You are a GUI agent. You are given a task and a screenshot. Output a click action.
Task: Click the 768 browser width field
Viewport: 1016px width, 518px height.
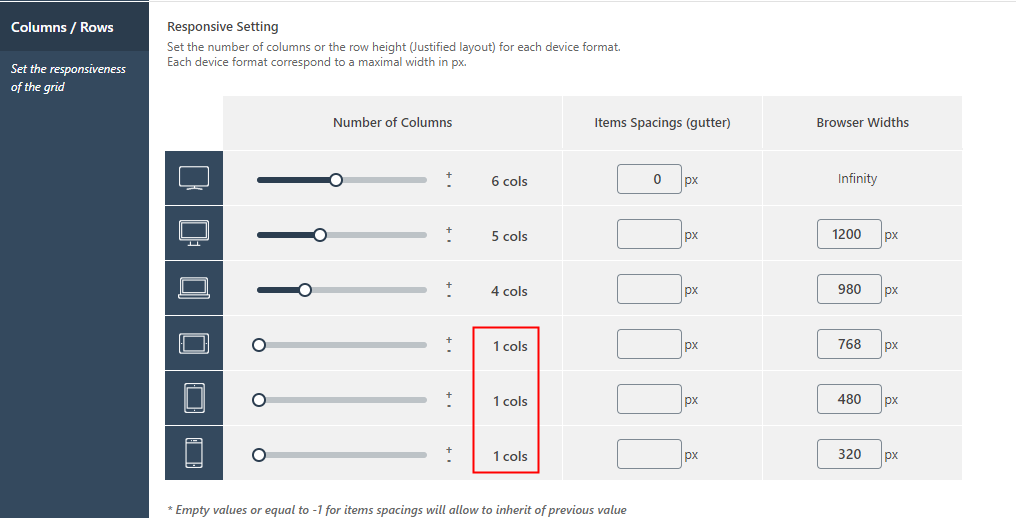pyautogui.click(x=849, y=344)
